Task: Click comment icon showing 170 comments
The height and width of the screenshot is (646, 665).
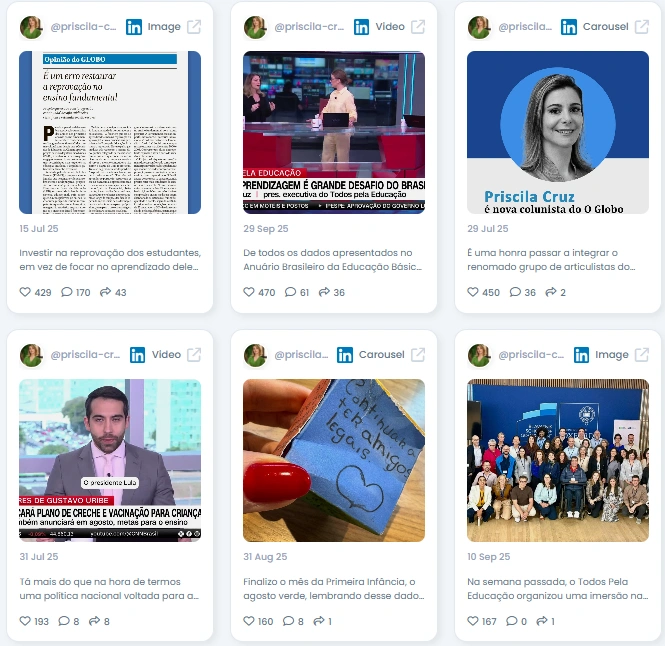Action: pyautogui.click(x=67, y=292)
